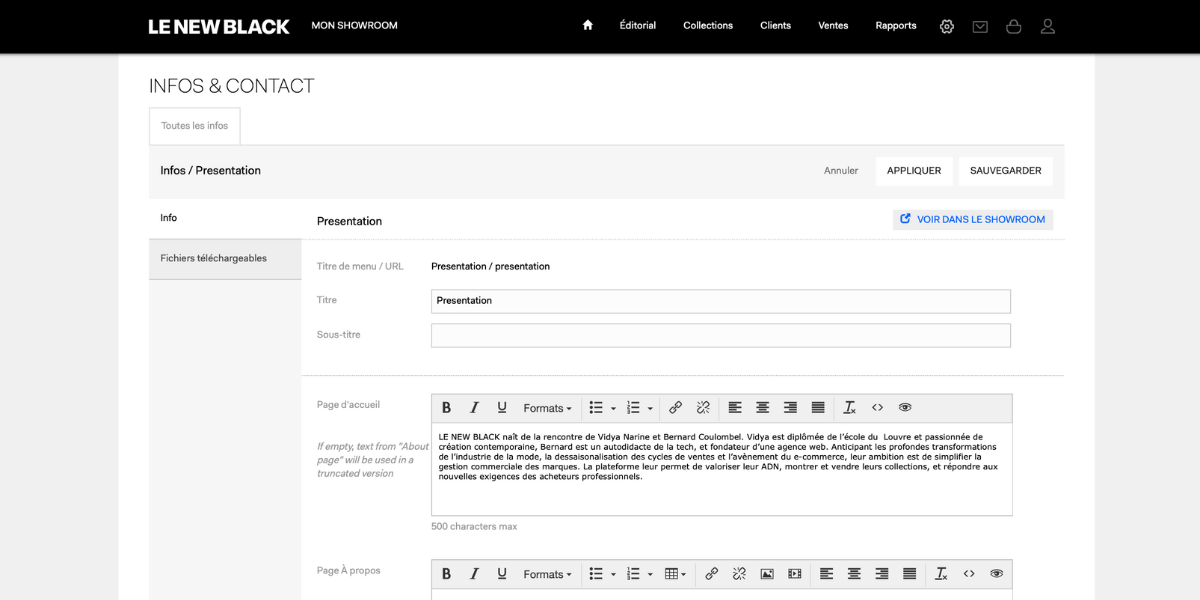Apply italic in Page d'accueil editor
This screenshot has width=1200, height=600.
click(x=475, y=408)
